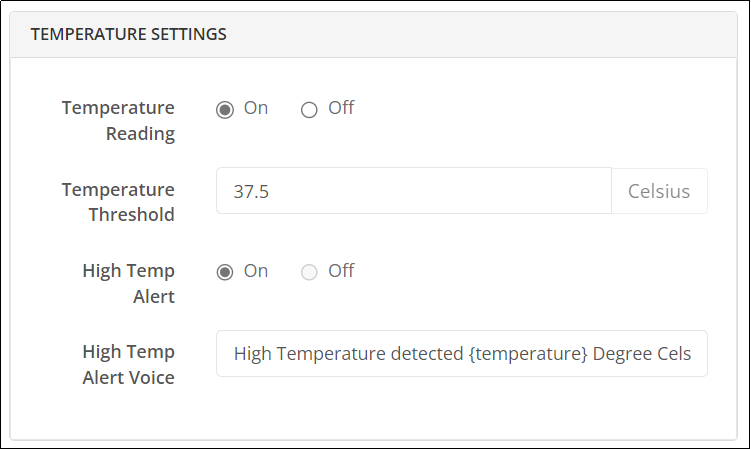The height and width of the screenshot is (449, 751).
Task: Place cursor on the 37.5 threshold value
Action: [251, 192]
